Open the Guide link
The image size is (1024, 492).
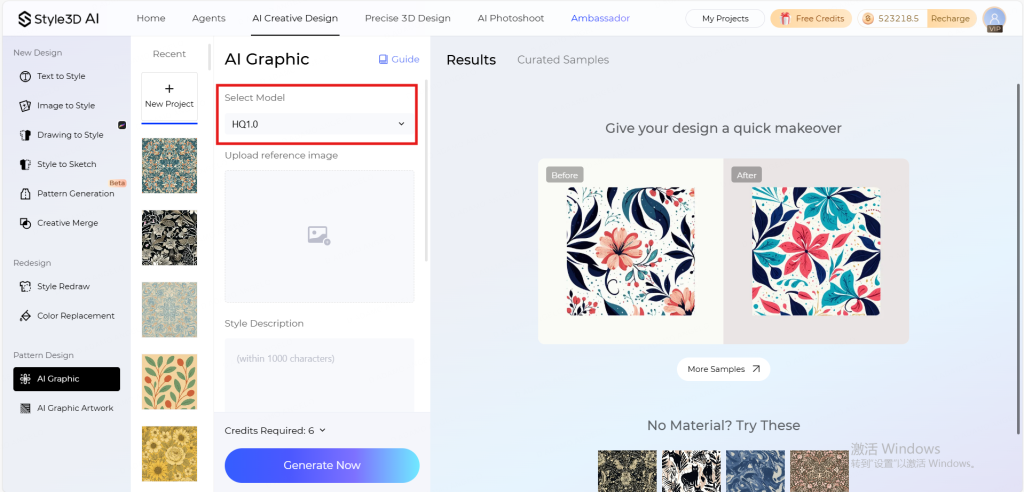[399, 59]
